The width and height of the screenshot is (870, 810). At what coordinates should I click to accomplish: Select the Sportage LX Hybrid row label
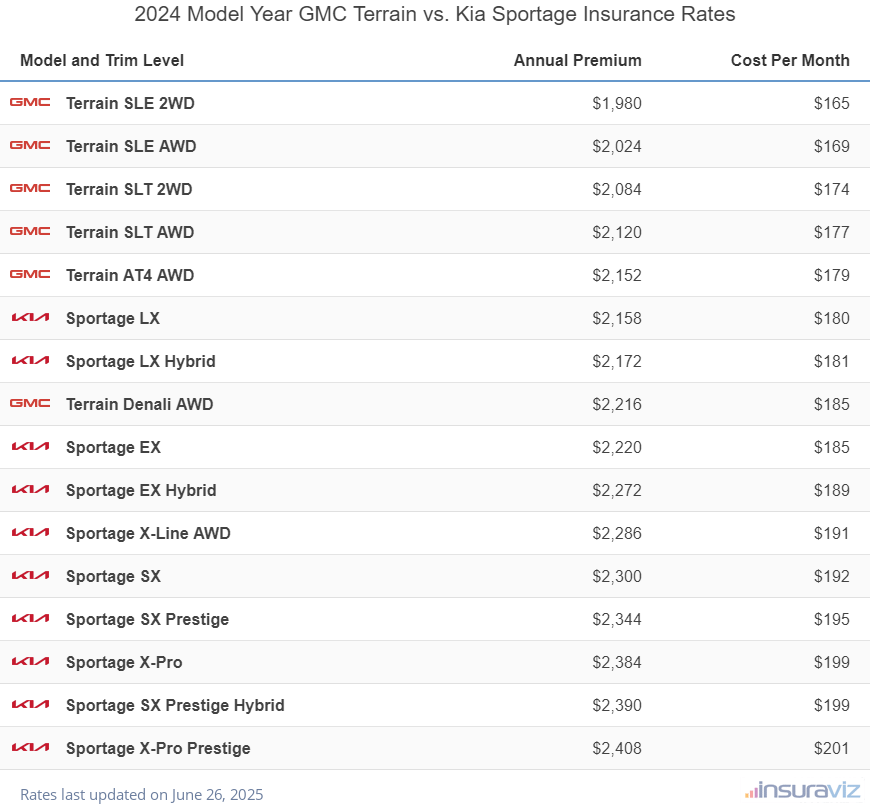point(141,361)
